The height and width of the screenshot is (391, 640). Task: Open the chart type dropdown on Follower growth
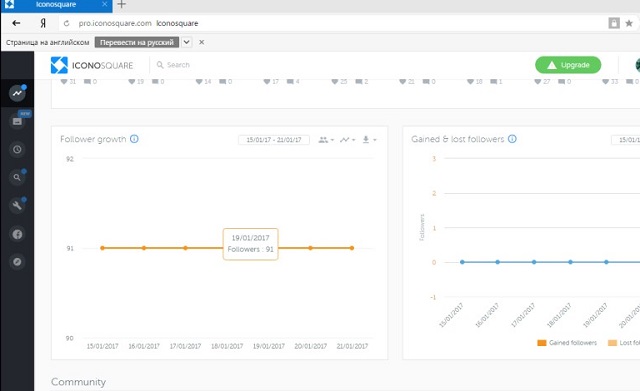coord(348,140)
